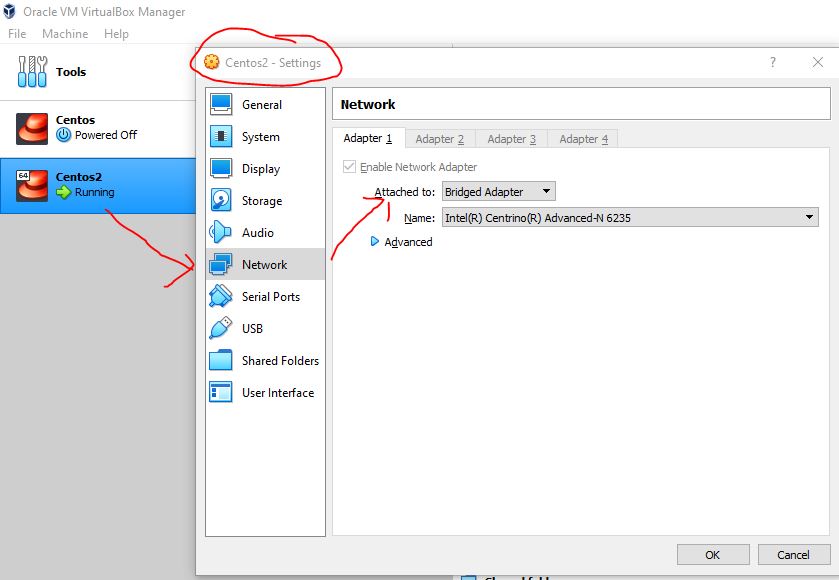This screenshot has height=580, width=839.
Task: Open the adapter Name dropdown
Action: (x=629, y=217)
